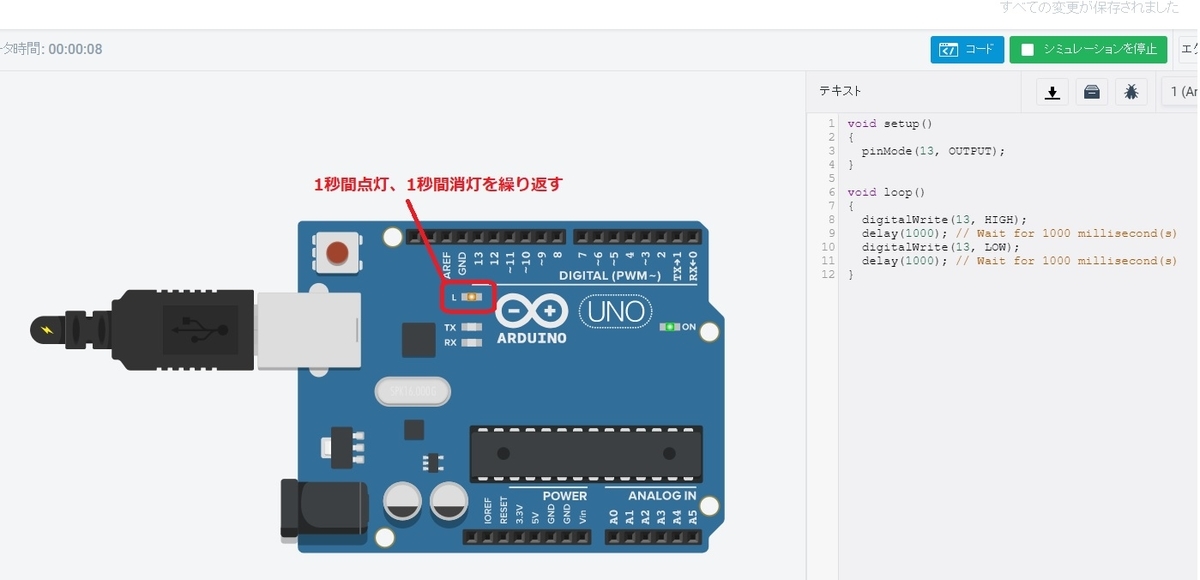Click the UNO label on the board
1200x580 pixels.
(x=615, y=311)
